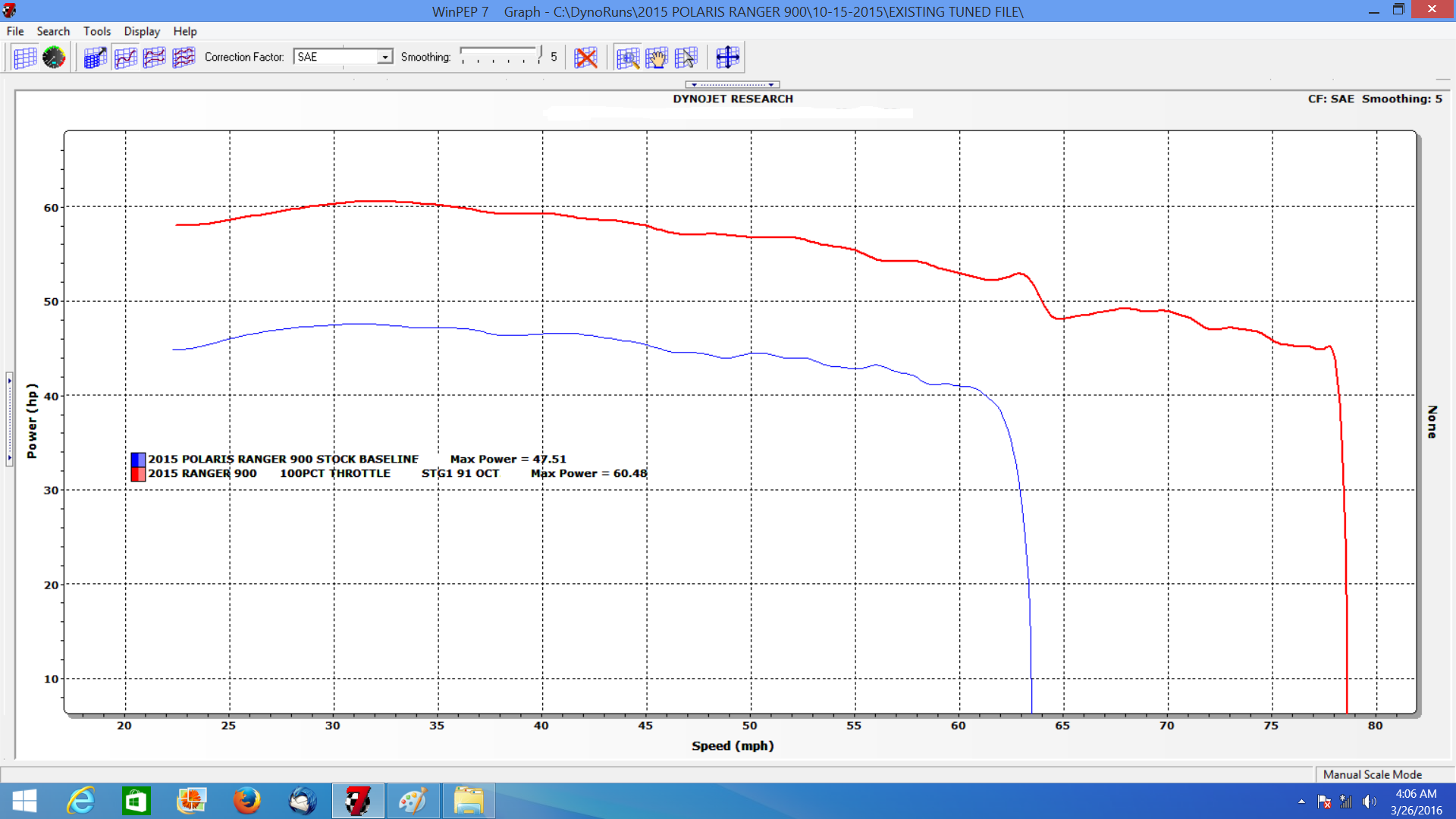Screen dimensions: 1456x819
Task: Click the export graph icon with arrow
Action: [96, 58]
